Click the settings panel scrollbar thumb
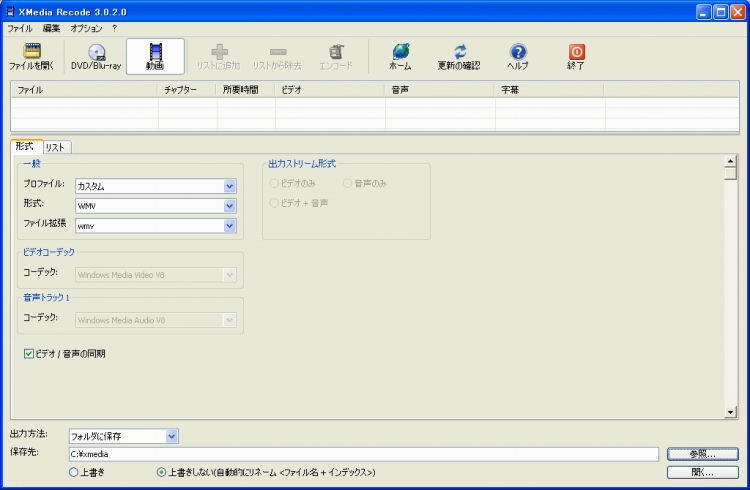 click(x=730, y=173)
